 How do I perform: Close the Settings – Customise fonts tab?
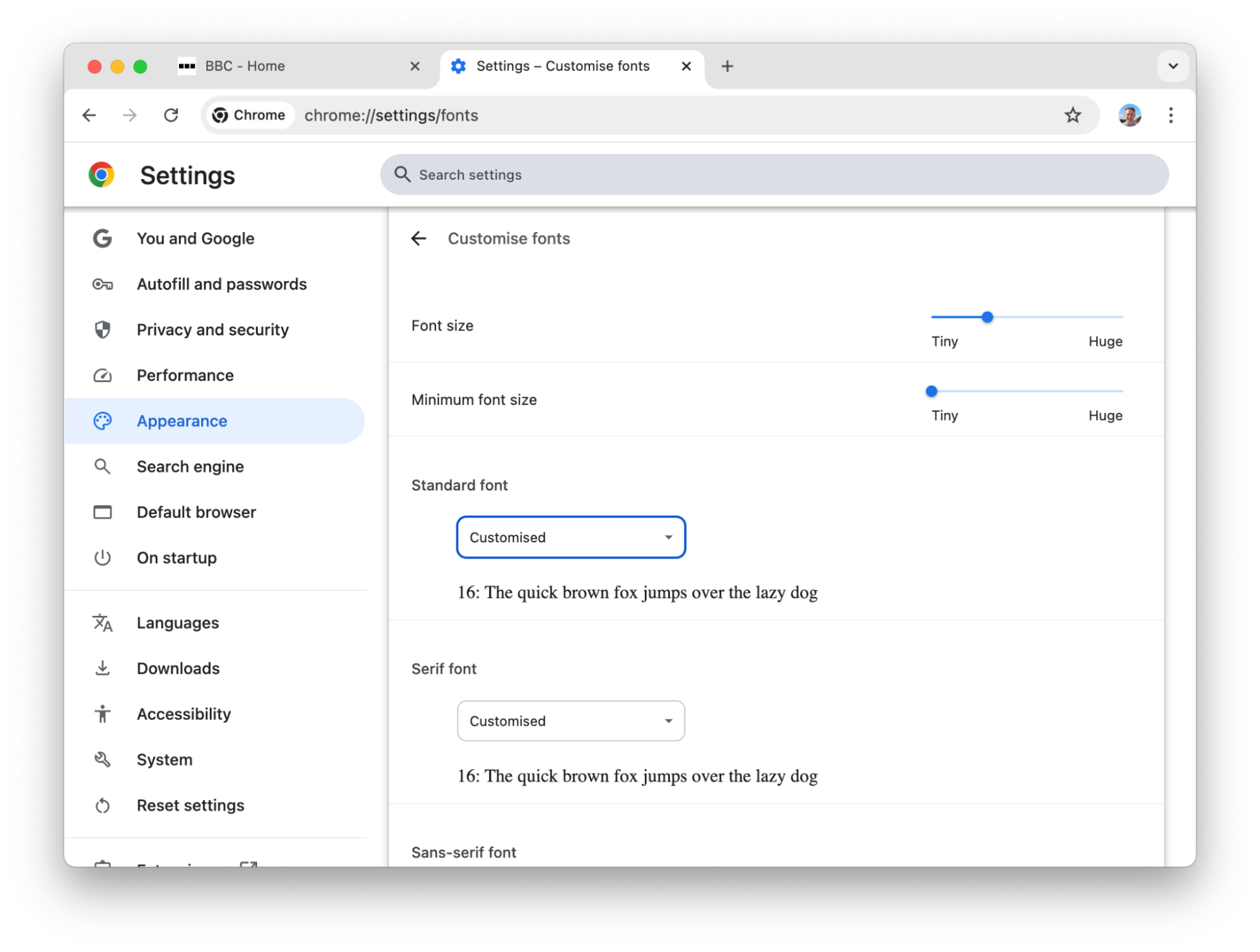click(686, 66)
